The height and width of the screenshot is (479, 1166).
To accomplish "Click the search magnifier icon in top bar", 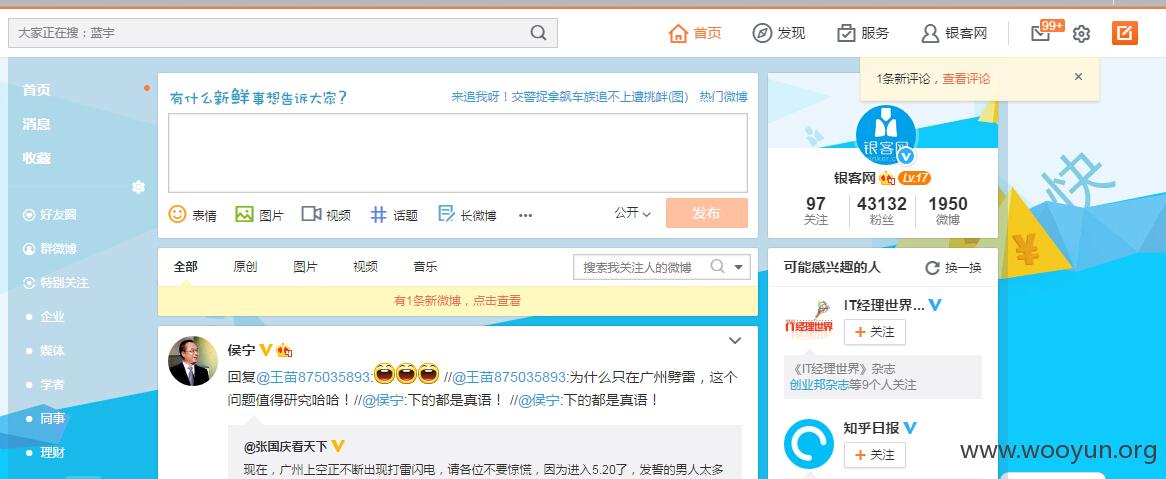I will [538, 33].
